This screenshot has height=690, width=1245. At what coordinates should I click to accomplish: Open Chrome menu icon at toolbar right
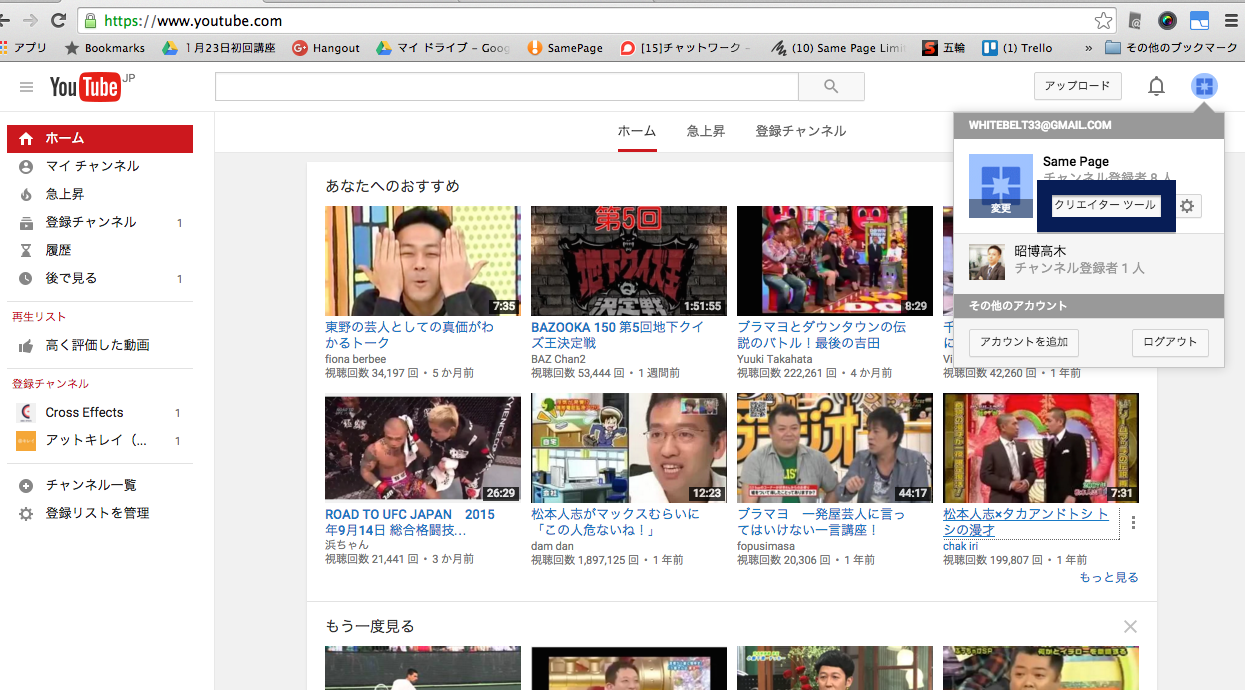(1231, 20)
